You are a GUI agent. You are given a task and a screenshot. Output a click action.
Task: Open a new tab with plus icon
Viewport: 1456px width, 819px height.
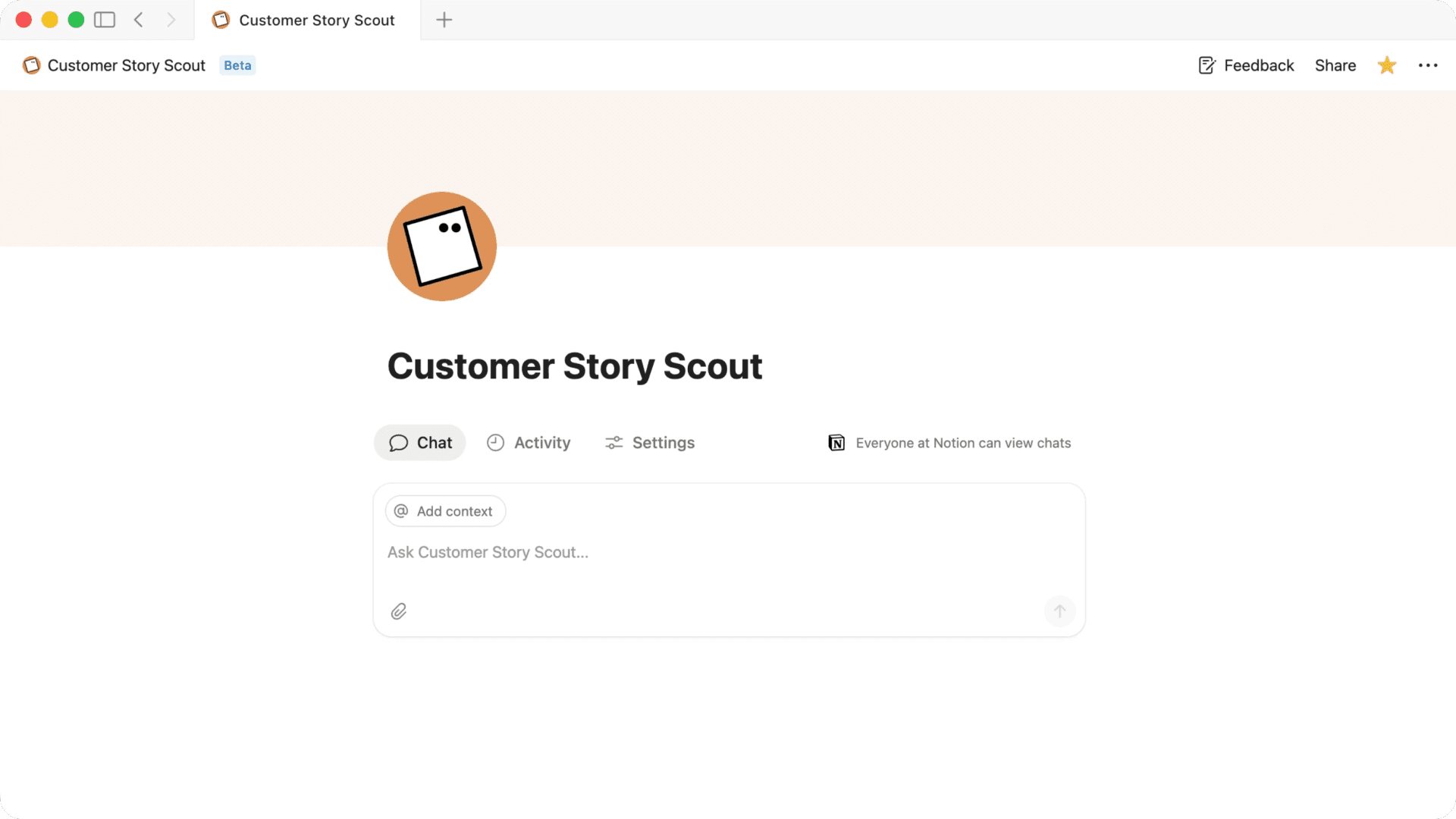pyautogui.click(x=444, y=20)
